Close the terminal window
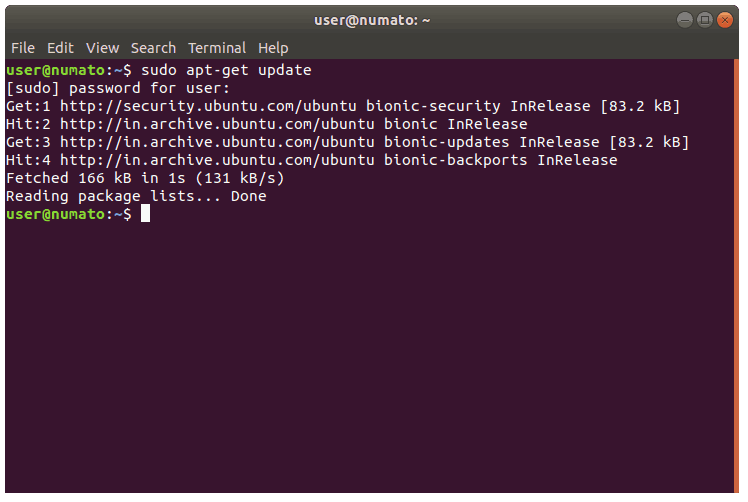Viewport: 748px width, 502px height. click(x=725, y=19)
